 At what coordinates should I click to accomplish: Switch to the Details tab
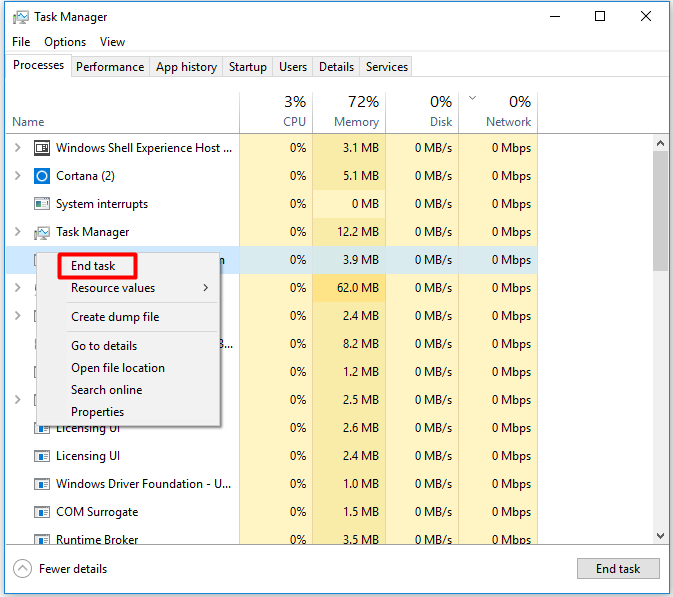tap(336, 67)
